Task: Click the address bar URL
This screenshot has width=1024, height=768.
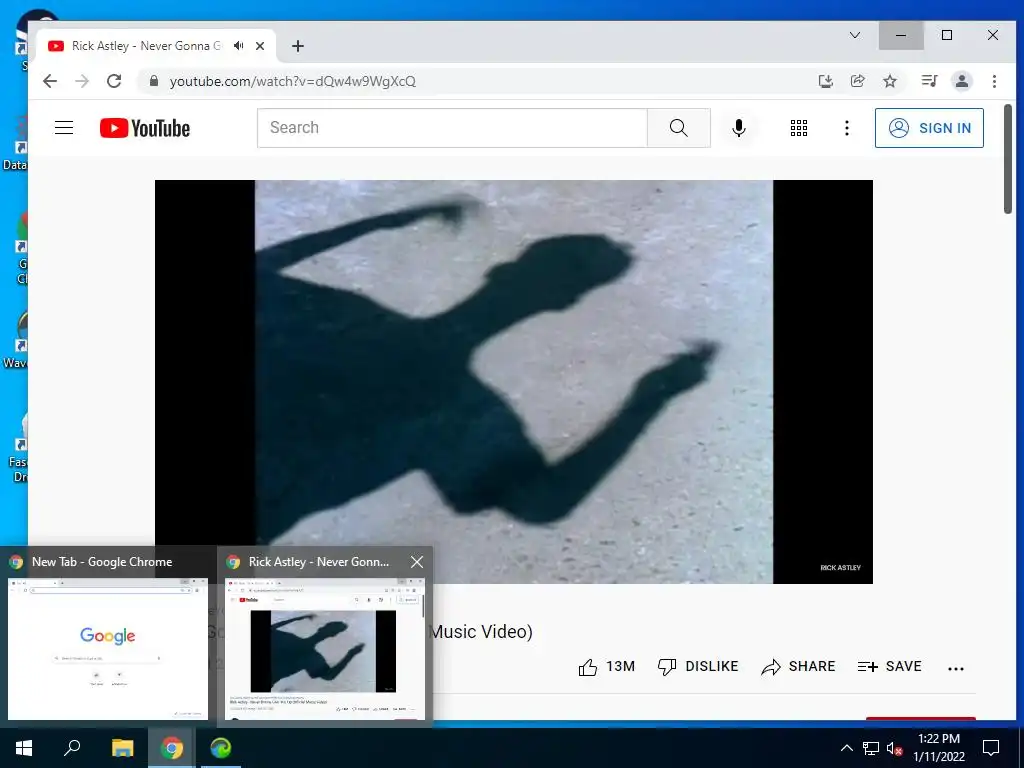Action: (x=293, y=81)
